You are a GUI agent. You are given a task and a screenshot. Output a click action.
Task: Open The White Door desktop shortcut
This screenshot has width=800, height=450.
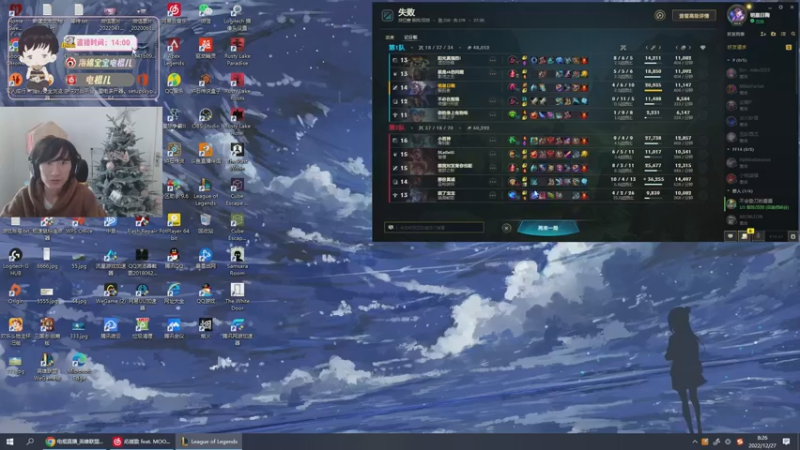tap(237, 297)
